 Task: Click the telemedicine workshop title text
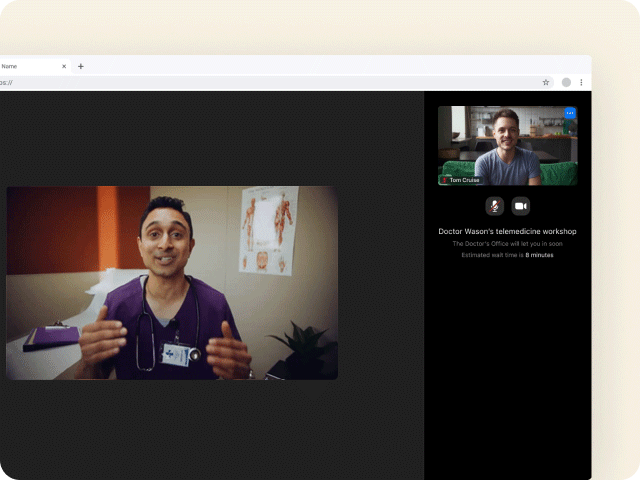507,231
